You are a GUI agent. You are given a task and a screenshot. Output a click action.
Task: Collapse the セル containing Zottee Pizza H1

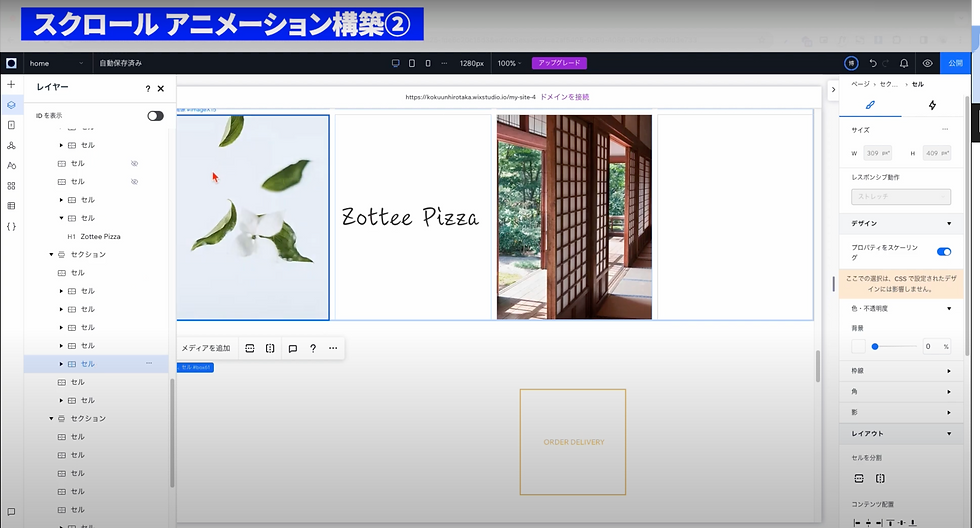pyautogui.click(x=61, y=218)
